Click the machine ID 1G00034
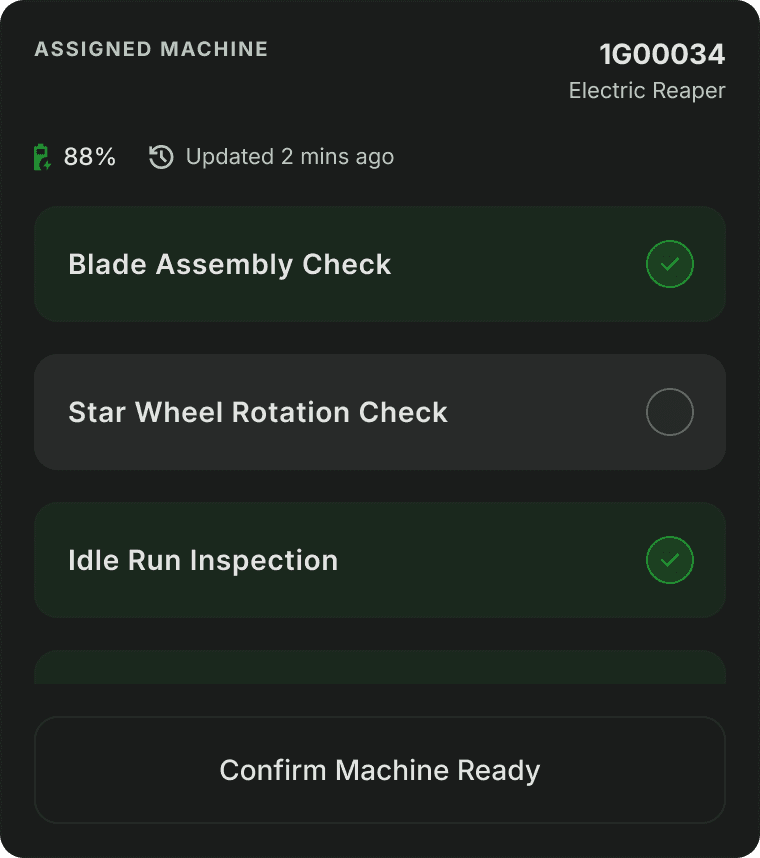Screen dimensions: 760x858 662,54
